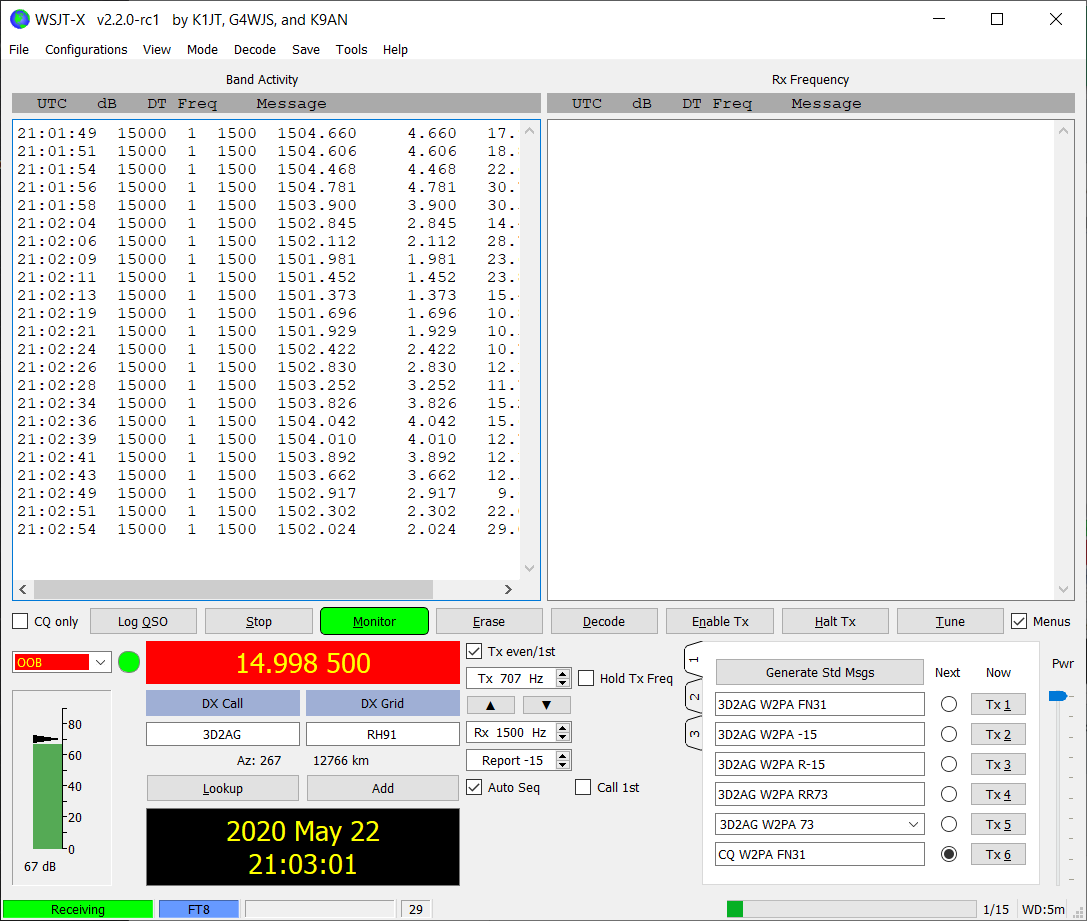Click Rx Frequency scroll up arrow

click(1063, 130)
